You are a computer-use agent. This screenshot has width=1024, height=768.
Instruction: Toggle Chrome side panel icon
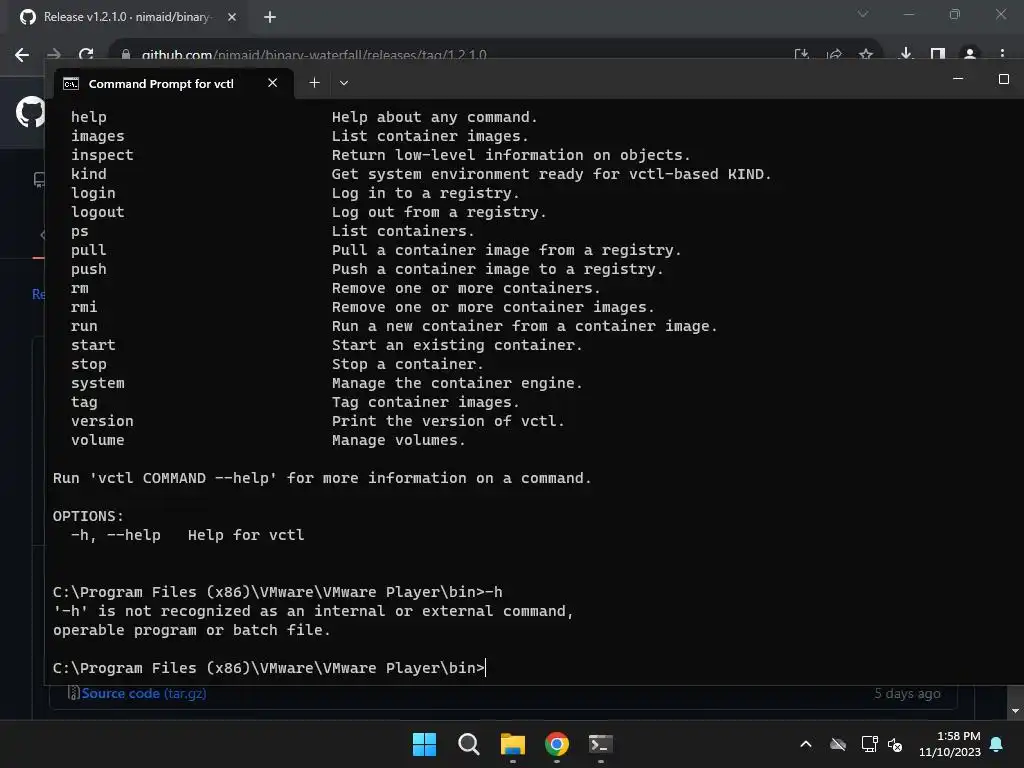(938, 54)
